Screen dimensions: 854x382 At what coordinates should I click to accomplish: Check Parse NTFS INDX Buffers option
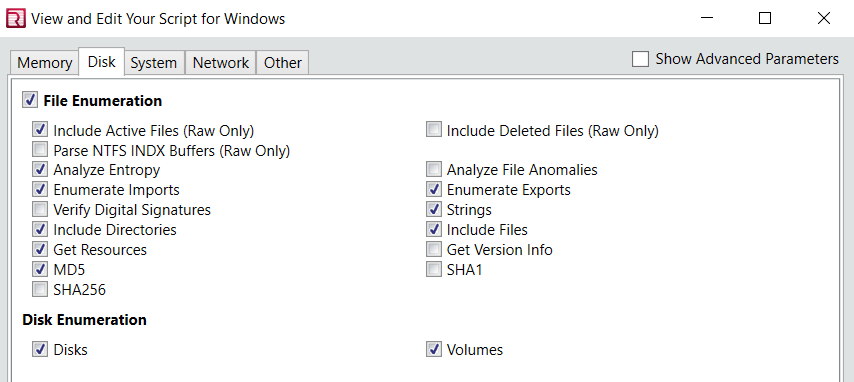[x=40, y=149]
